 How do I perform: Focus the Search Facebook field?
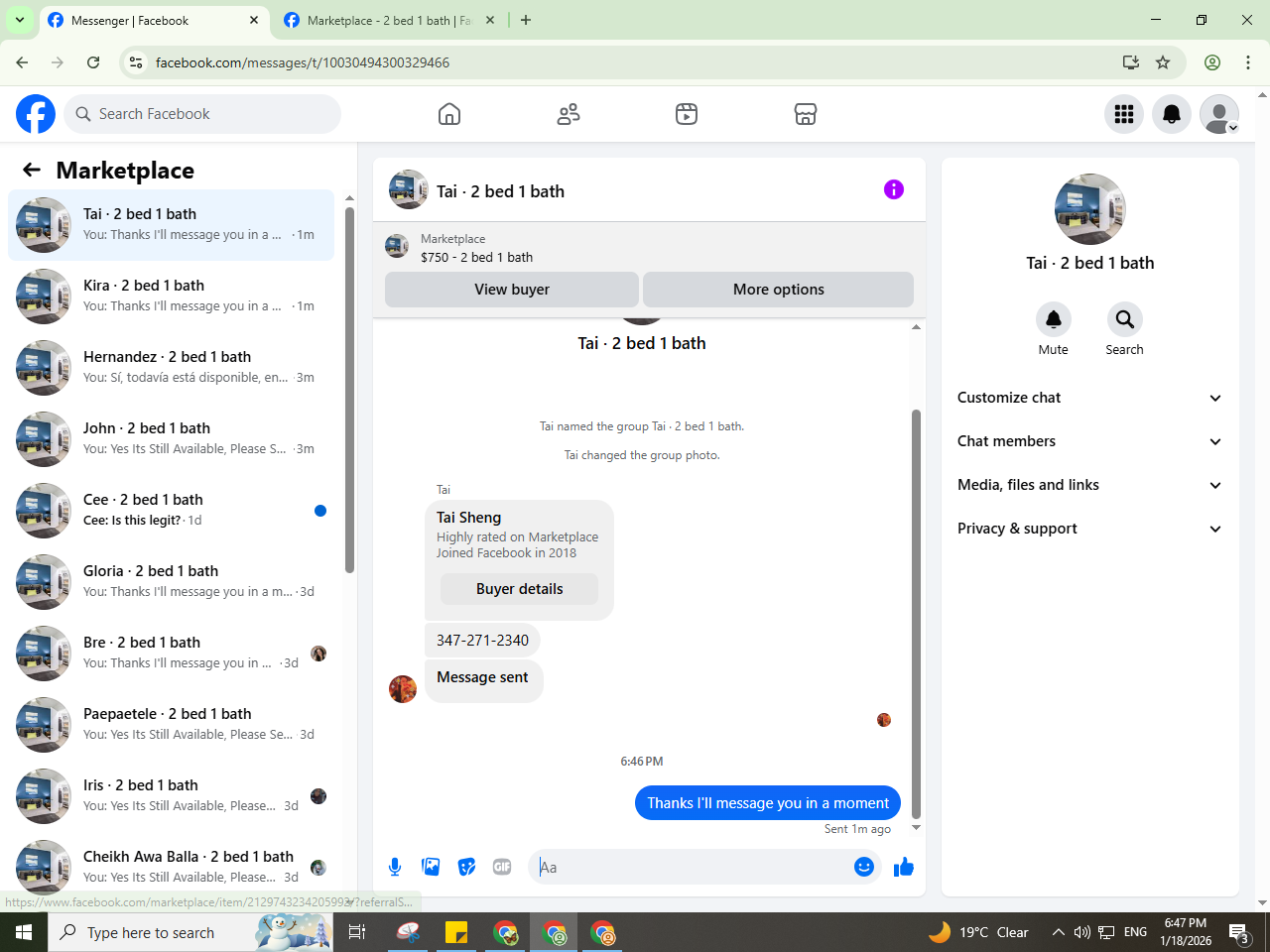click(202, 114)
